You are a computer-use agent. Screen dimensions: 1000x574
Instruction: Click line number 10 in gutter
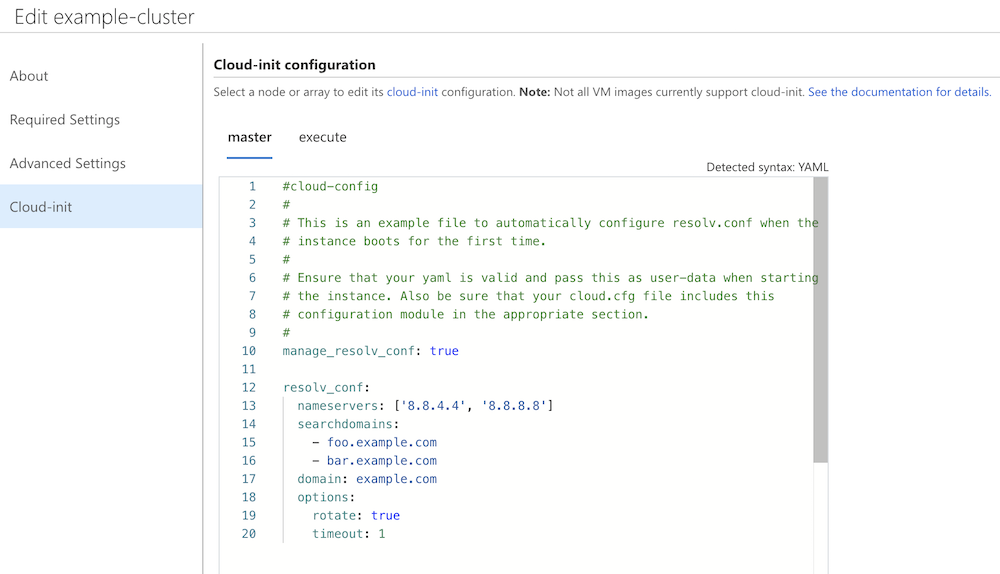pyautogui.click(x=249, y=351)
